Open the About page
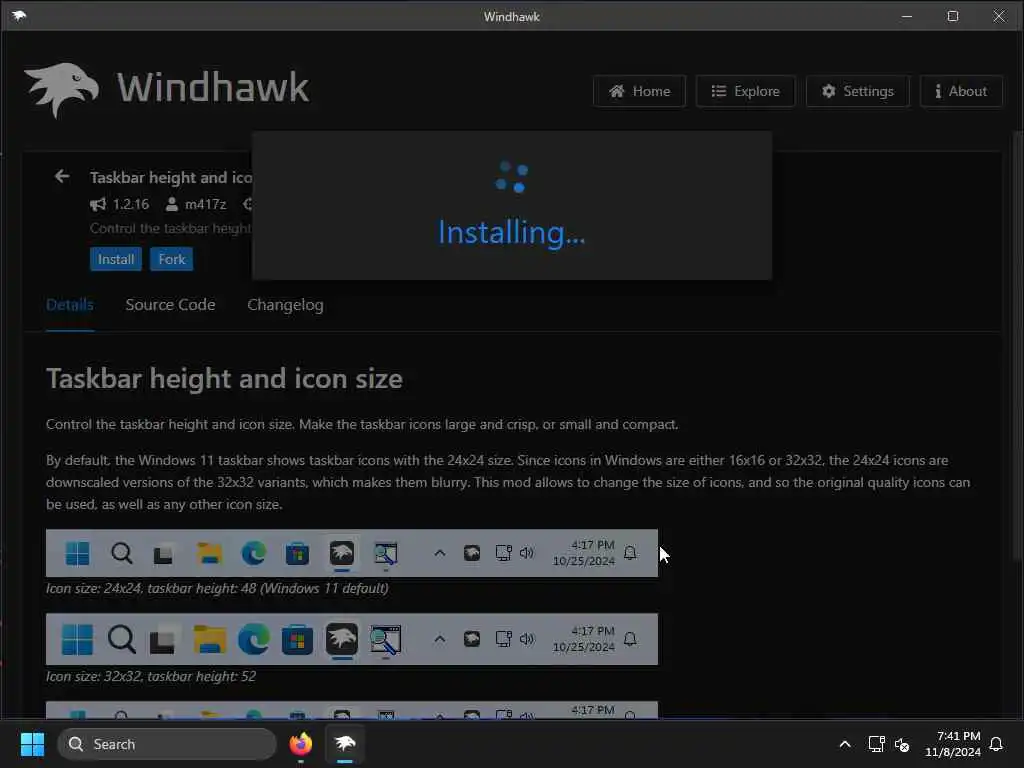1024x768 pixels. click(x=961, y=91)
